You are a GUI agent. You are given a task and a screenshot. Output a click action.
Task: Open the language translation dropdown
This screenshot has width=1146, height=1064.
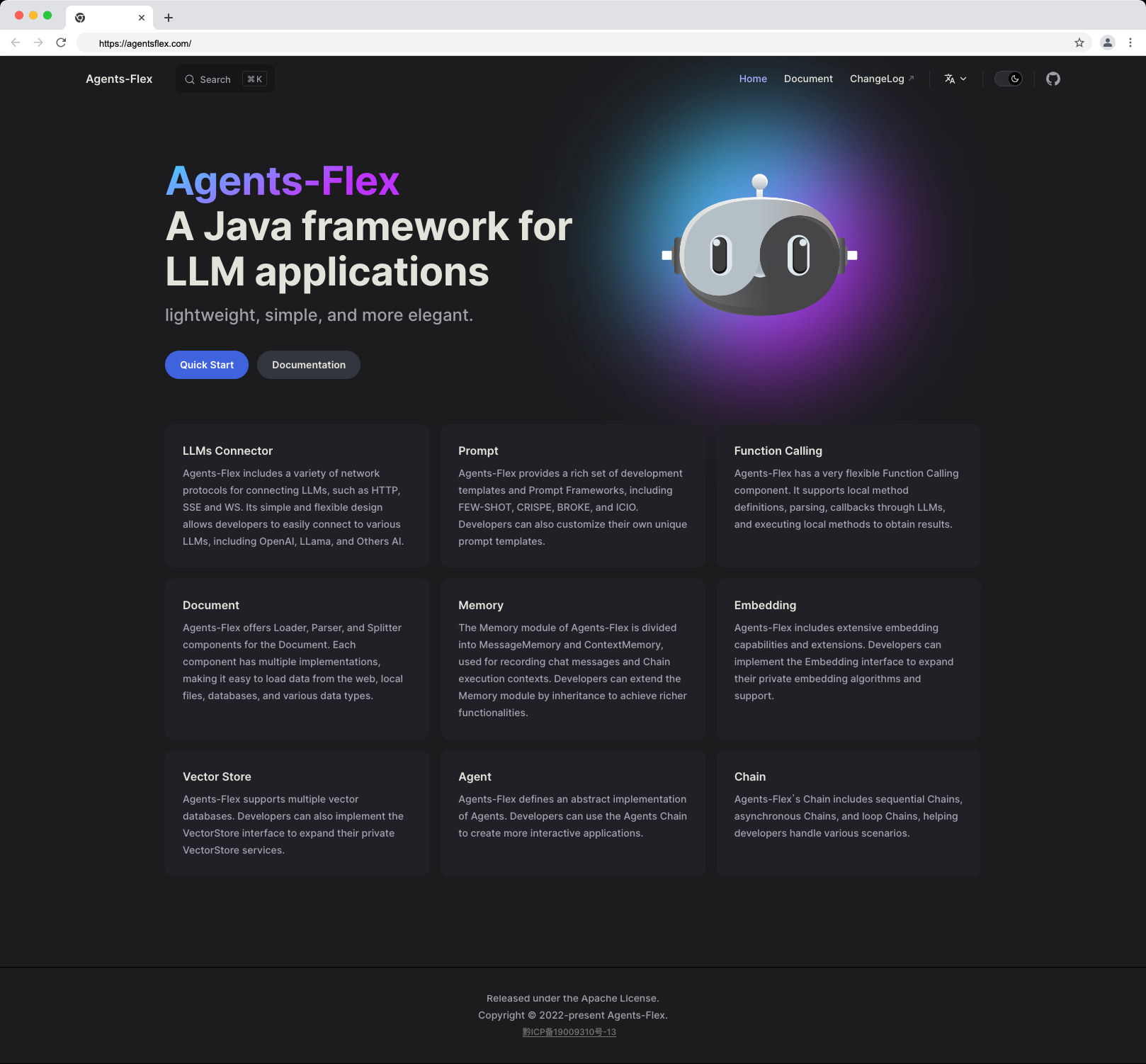(955, 79)
